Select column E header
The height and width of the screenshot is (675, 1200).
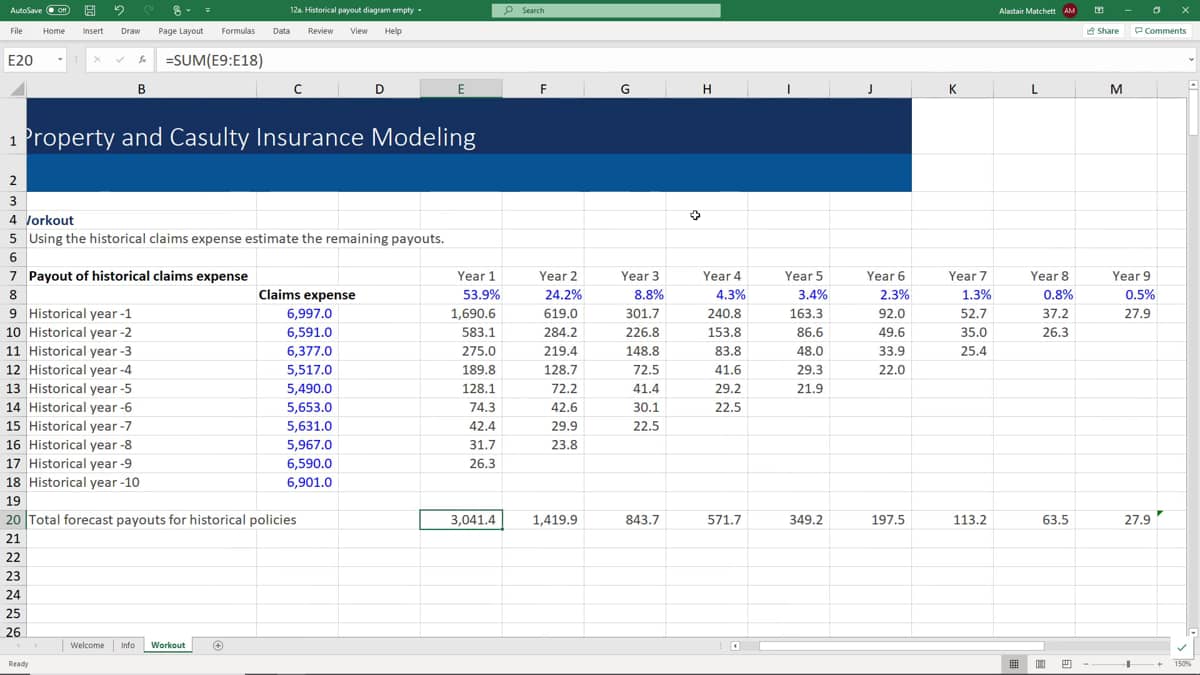pyautogui.click(x=460, y=89)
